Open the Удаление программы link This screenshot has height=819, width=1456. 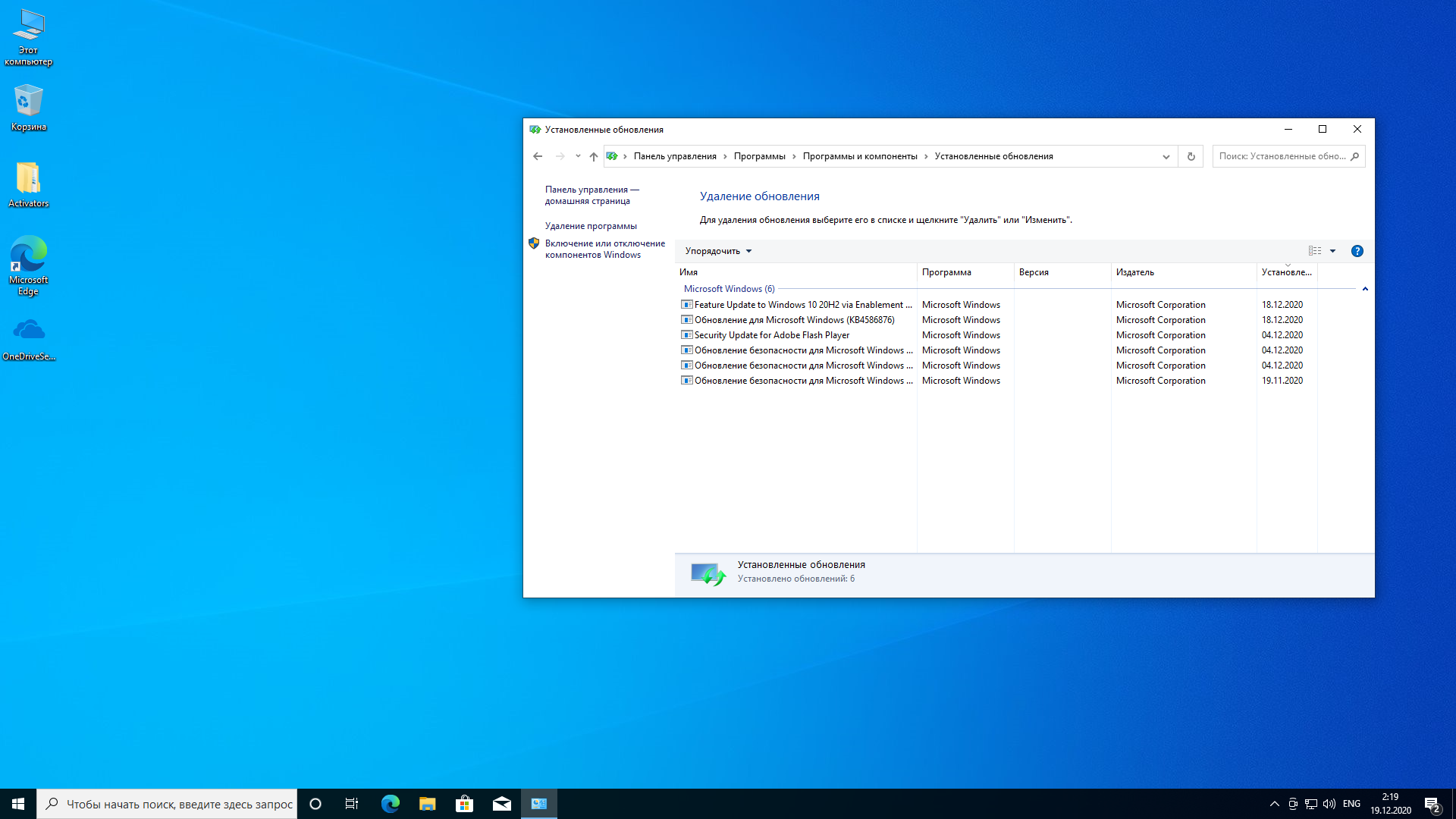point(590,226)
